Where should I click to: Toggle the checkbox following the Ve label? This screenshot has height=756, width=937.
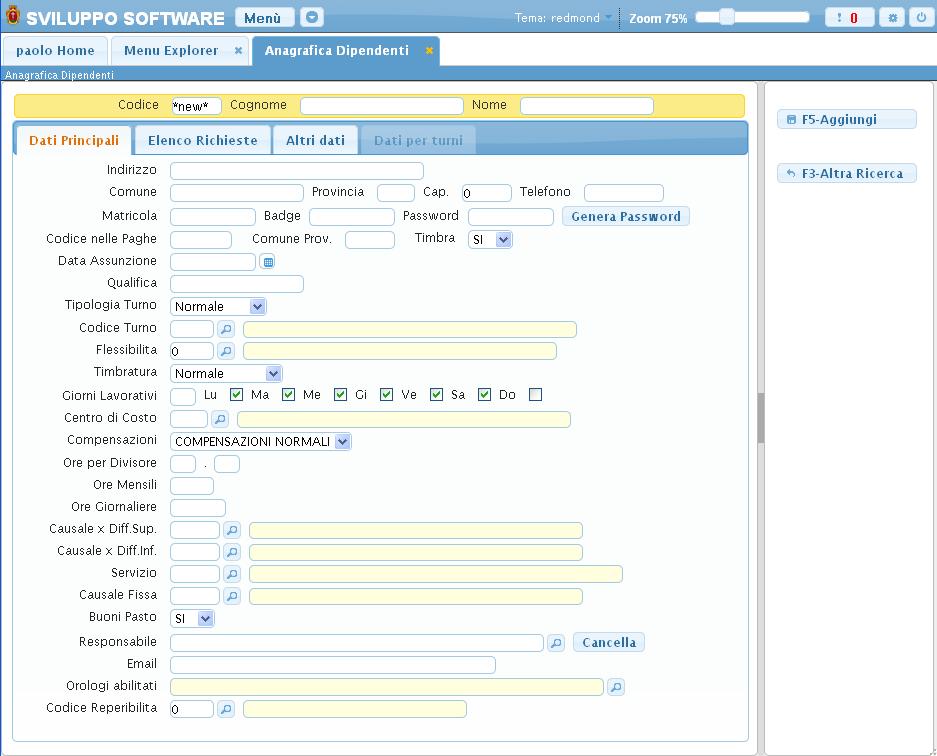437,395
